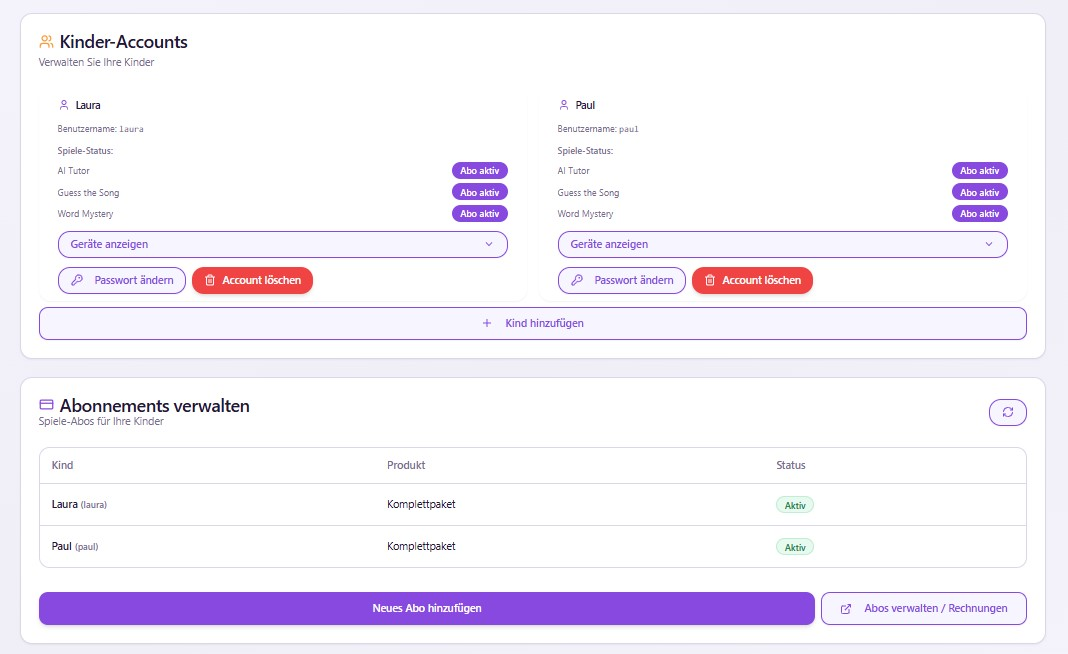The height and width of the screenshot is (654, 1068).
Task: Click the key icon in Laura's Passwort ändern
Action: [78, 280]
